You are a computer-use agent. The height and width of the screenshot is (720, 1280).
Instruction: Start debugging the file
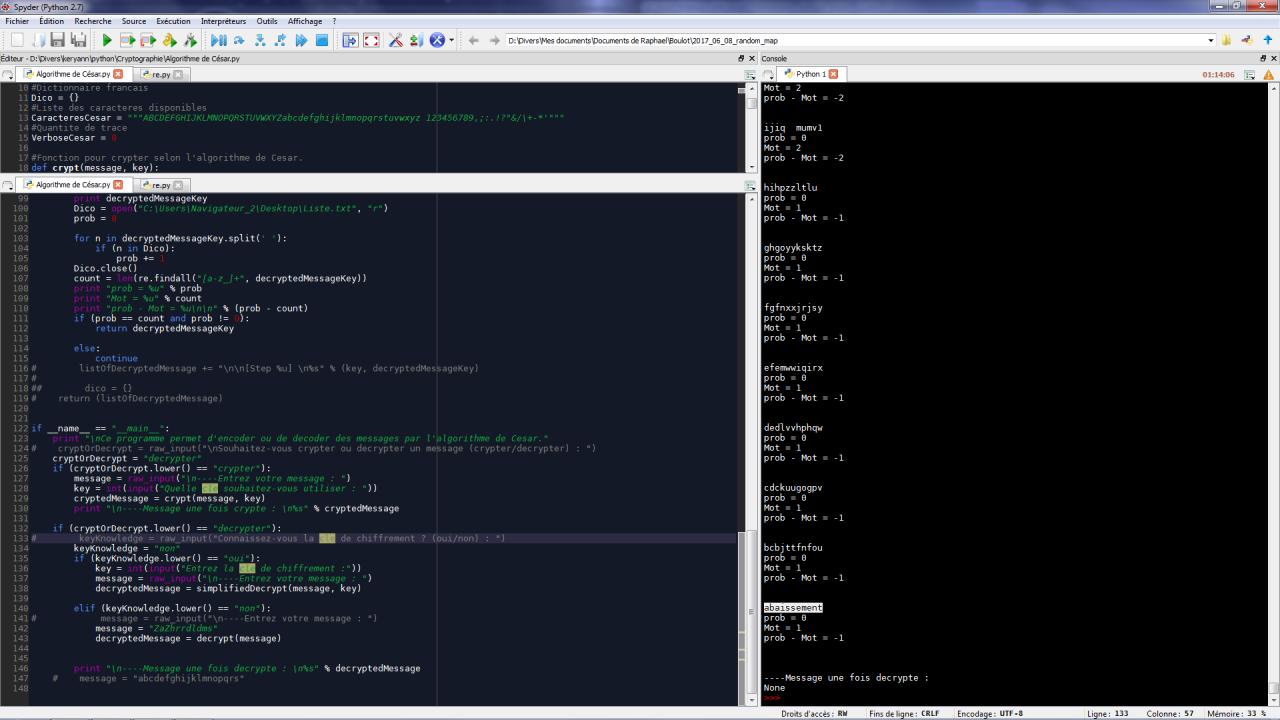[219, 40]
